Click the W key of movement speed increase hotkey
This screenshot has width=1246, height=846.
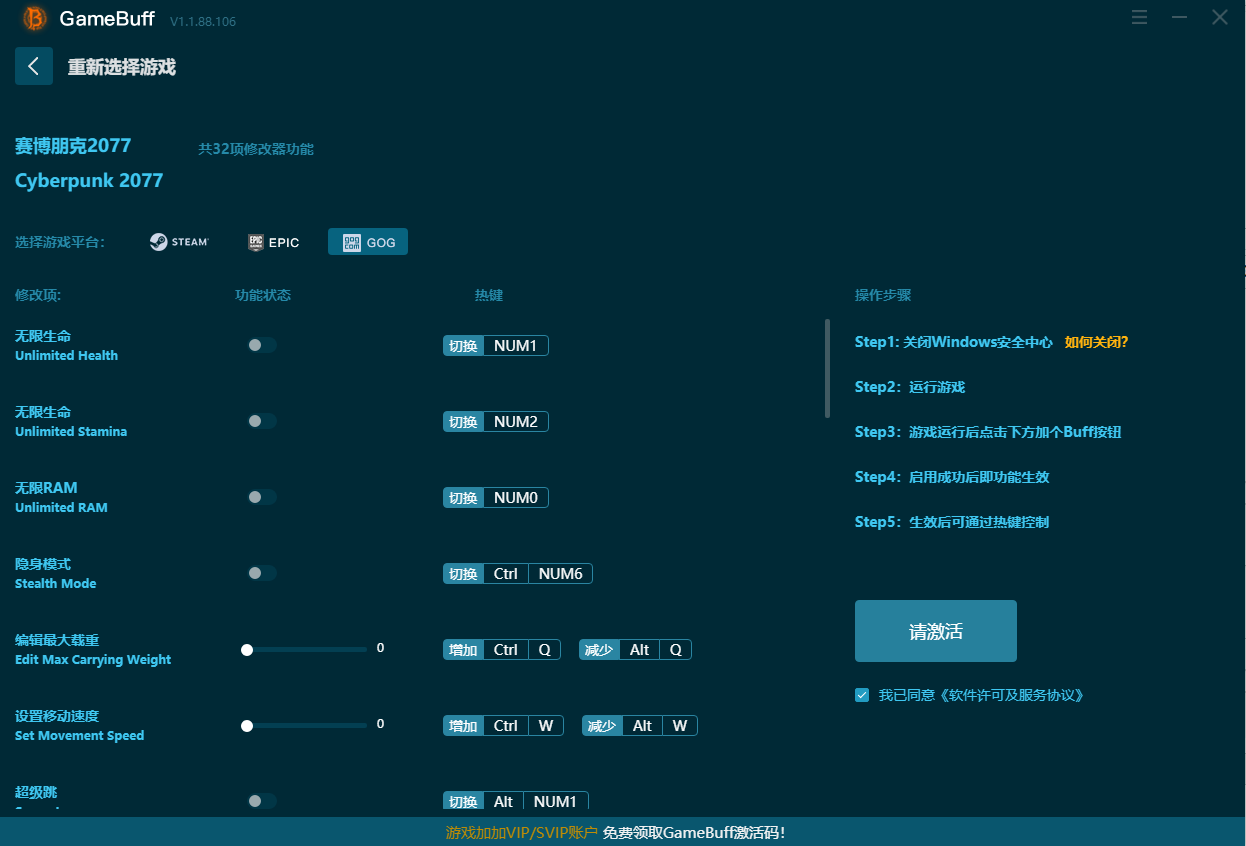coord(546,726)
